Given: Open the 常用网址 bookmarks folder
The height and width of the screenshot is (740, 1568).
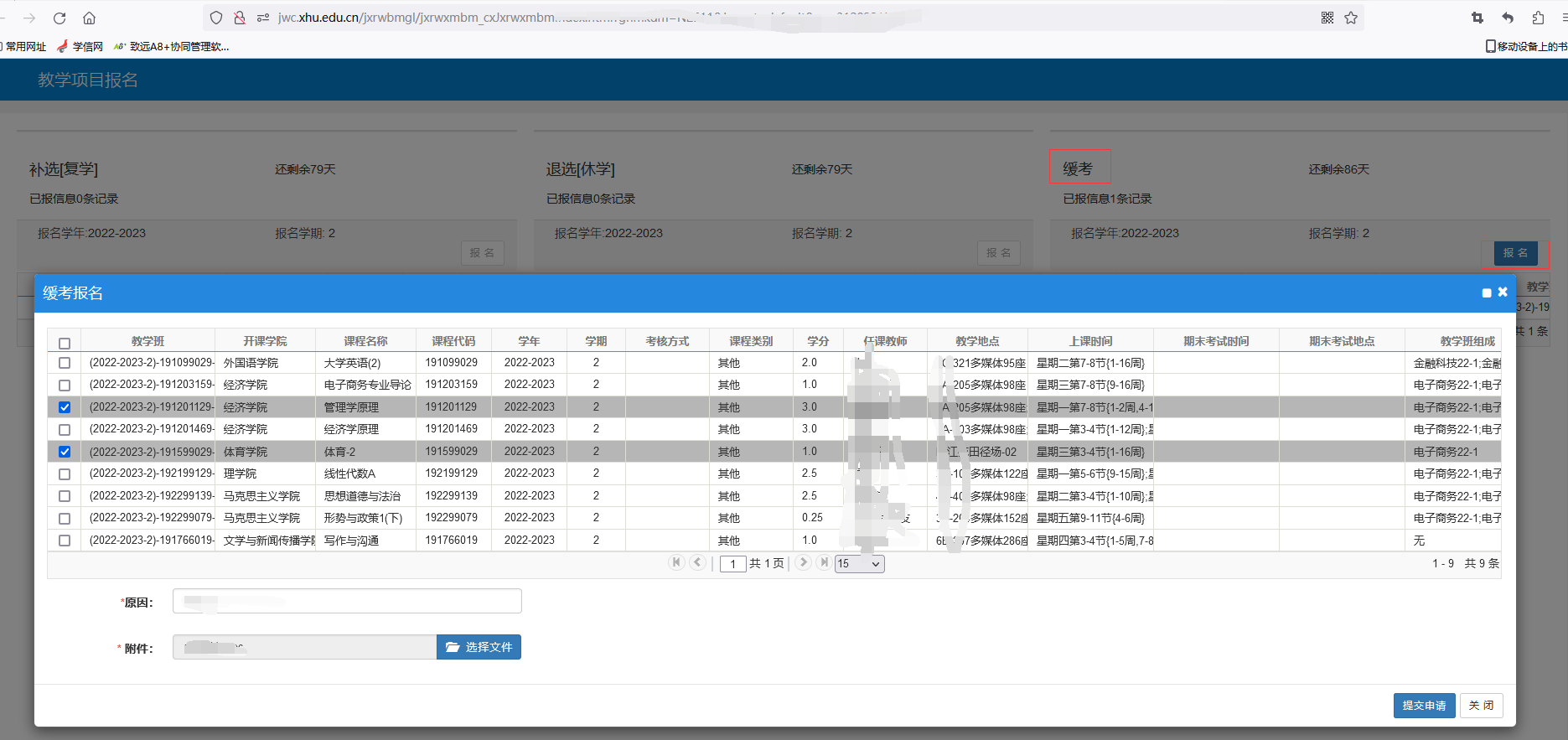Looking at the screenshot, I should 25,47.
